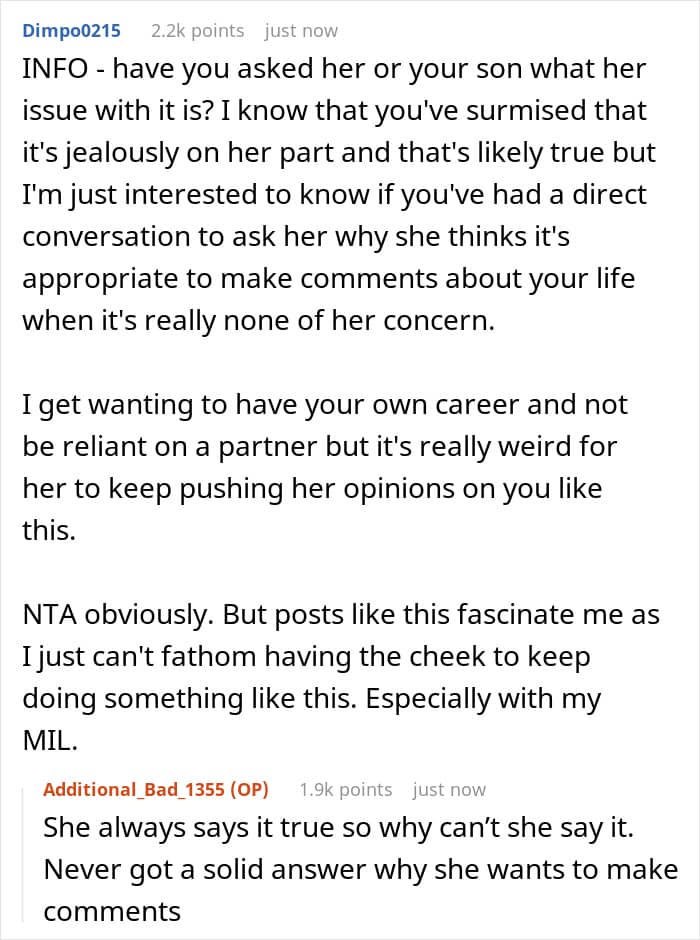
Task: Click the word "comments" ending the reply
Action: click(112, 911)
